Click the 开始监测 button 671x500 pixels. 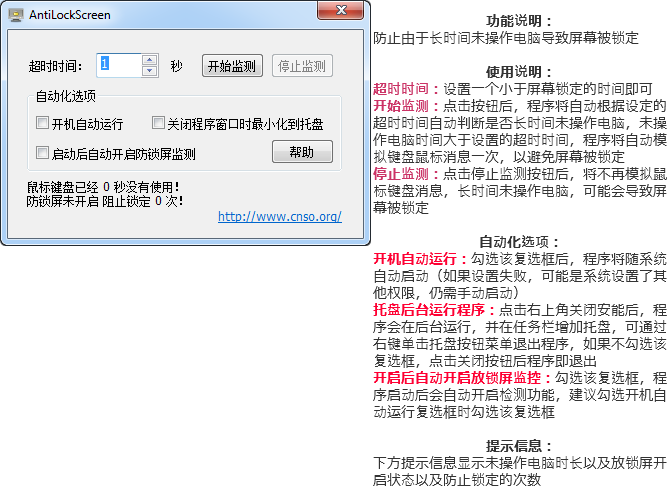(x=232, y=66)
